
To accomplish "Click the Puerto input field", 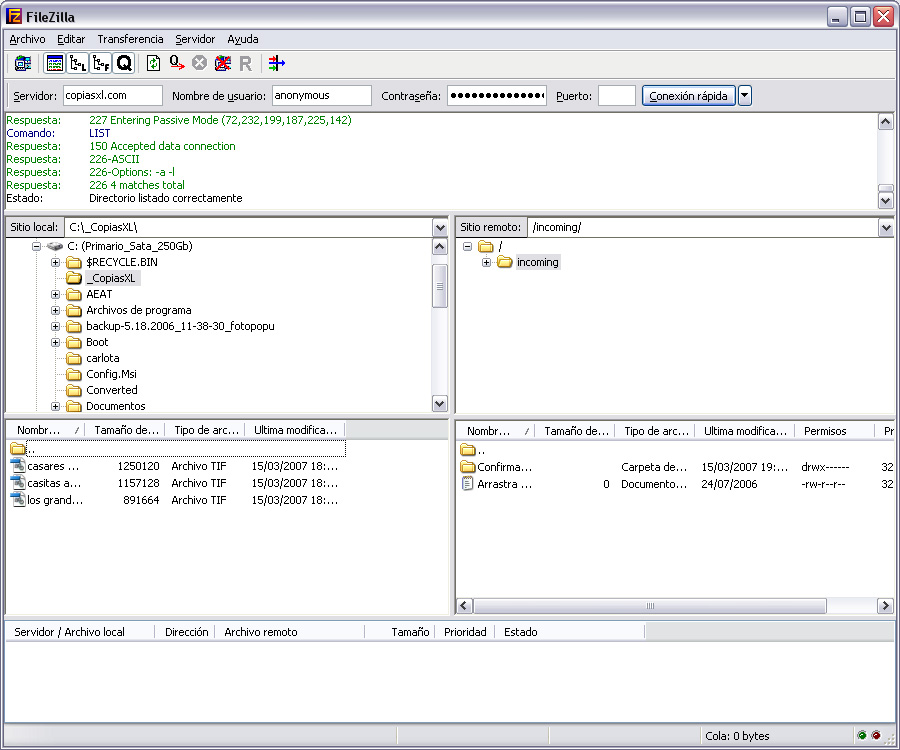I will [x=616, y=96].
